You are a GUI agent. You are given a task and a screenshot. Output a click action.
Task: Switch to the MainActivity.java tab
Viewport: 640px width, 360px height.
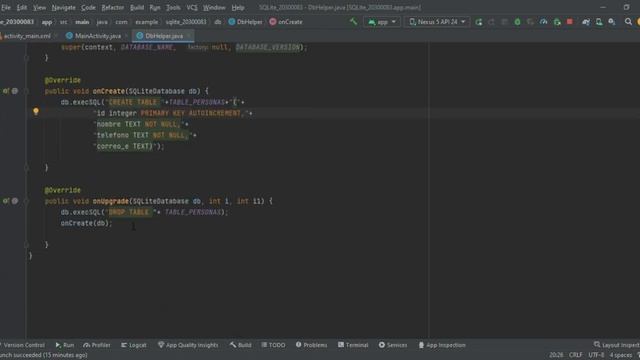(98, 36)
